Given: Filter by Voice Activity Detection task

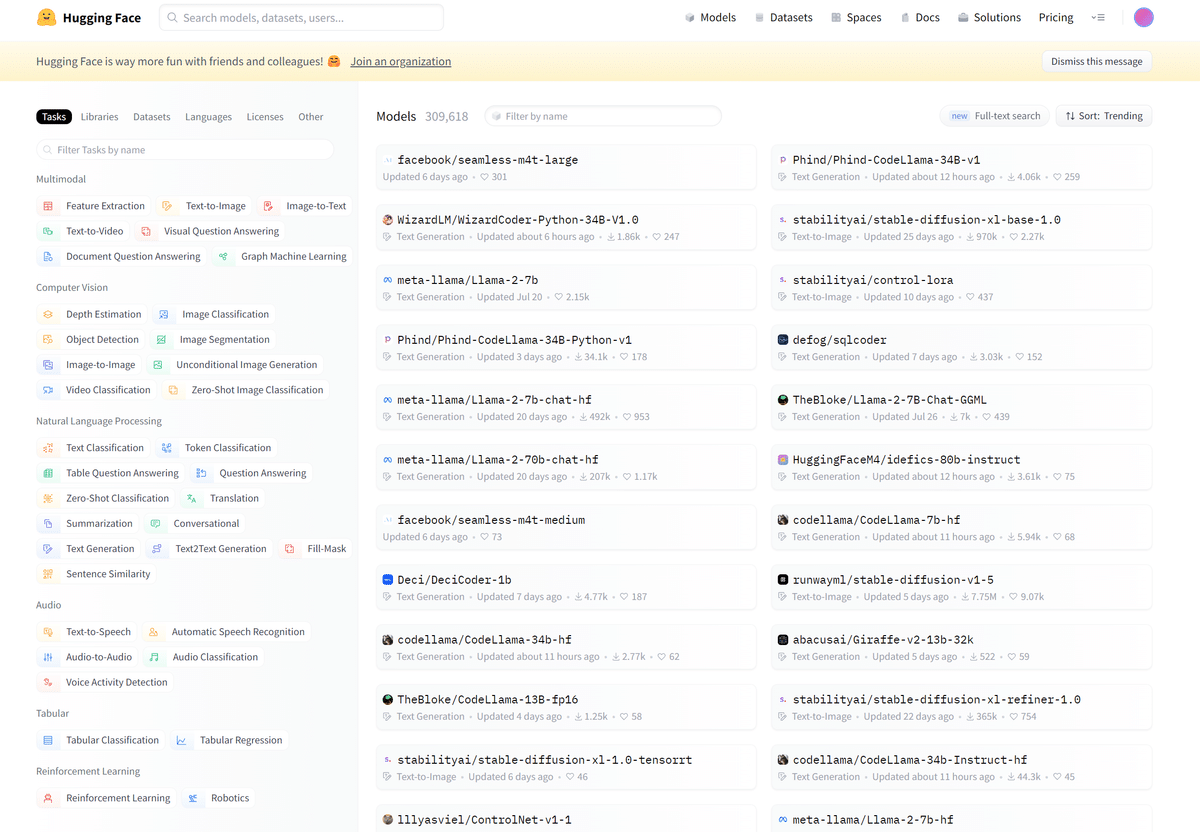Looking at the screenshot, I should [105, 682].
